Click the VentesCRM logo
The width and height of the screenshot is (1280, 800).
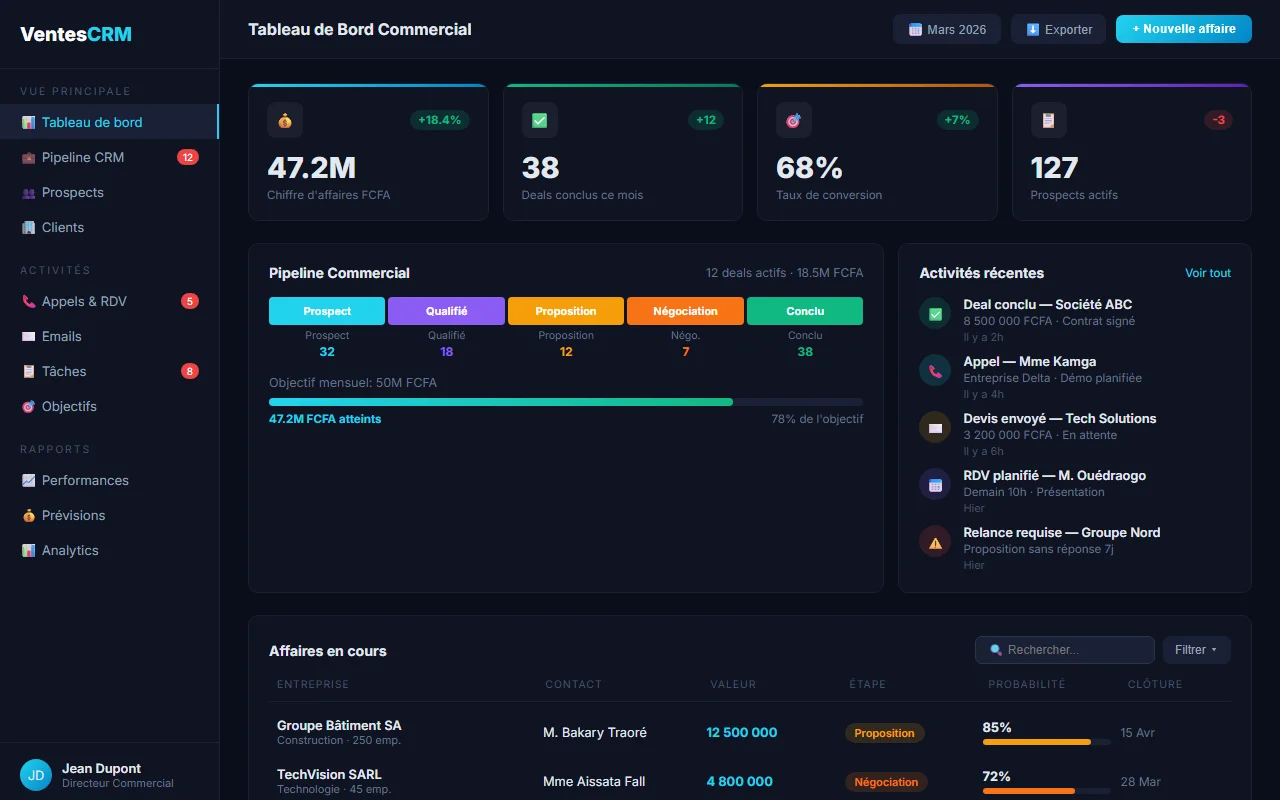[x=76, y=34]
